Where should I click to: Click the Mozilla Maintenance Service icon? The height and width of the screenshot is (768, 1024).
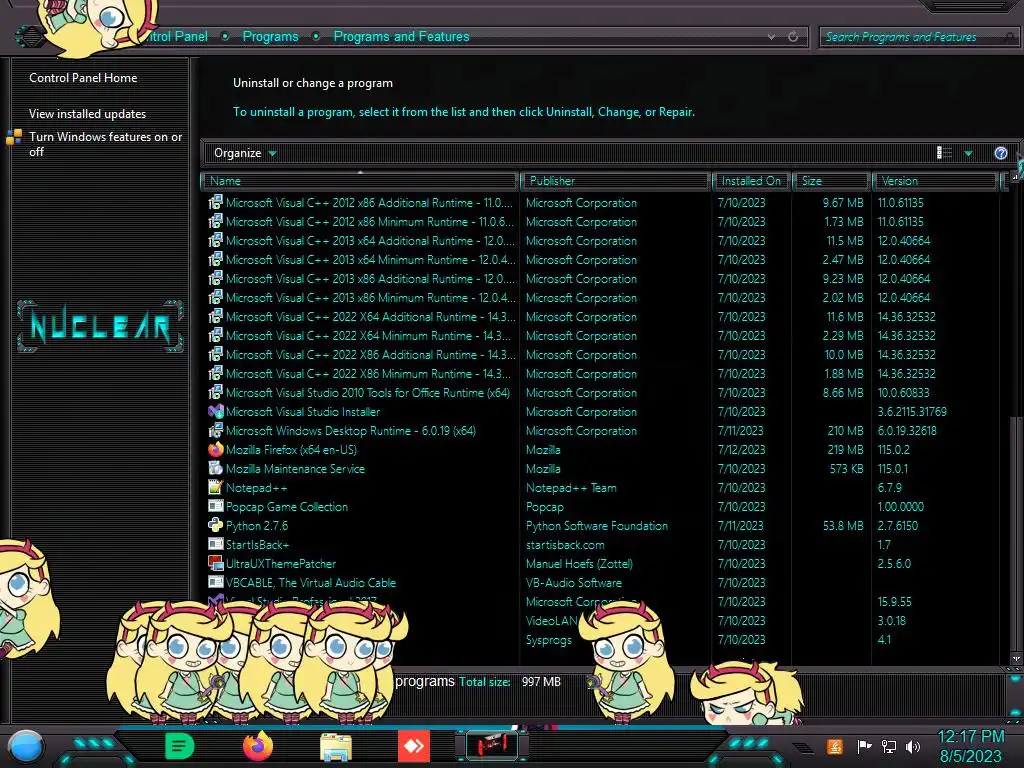click(216, 468)
